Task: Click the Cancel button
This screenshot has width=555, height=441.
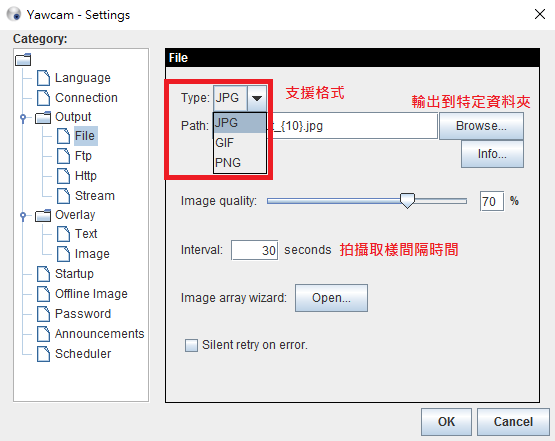Action: point(513,422)
